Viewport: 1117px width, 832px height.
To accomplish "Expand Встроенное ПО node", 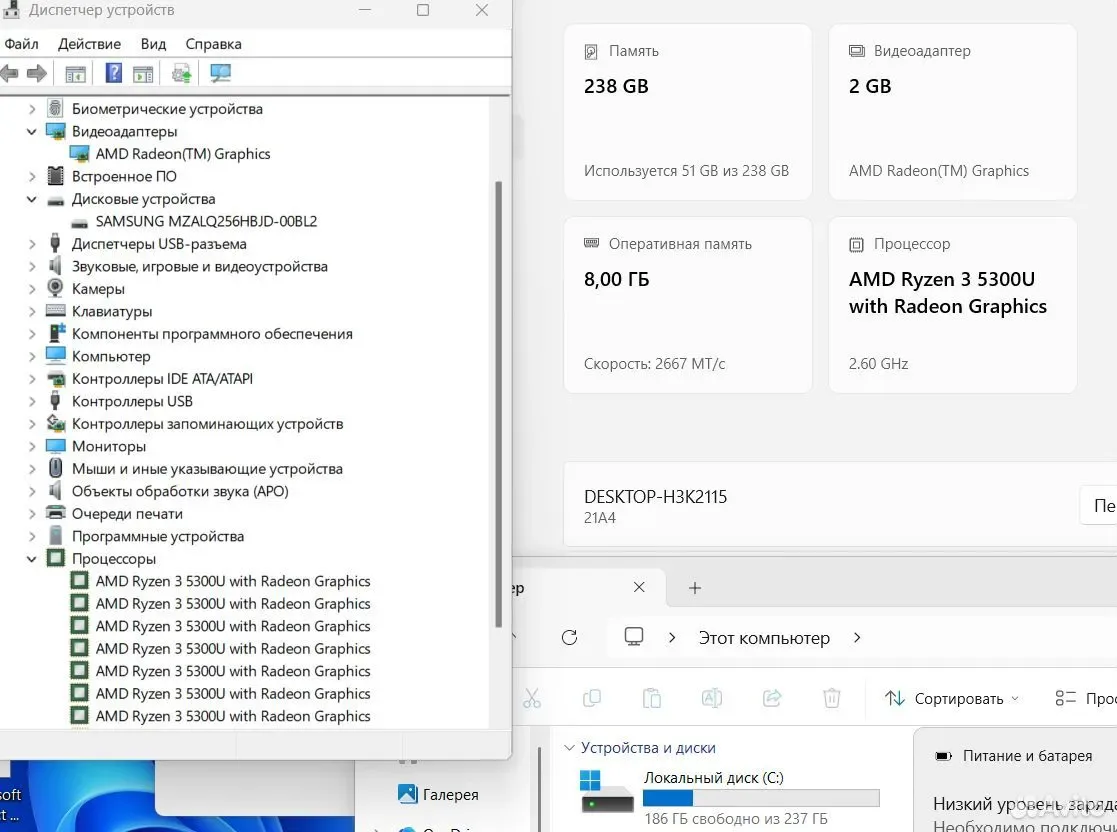I will (32, 177).
